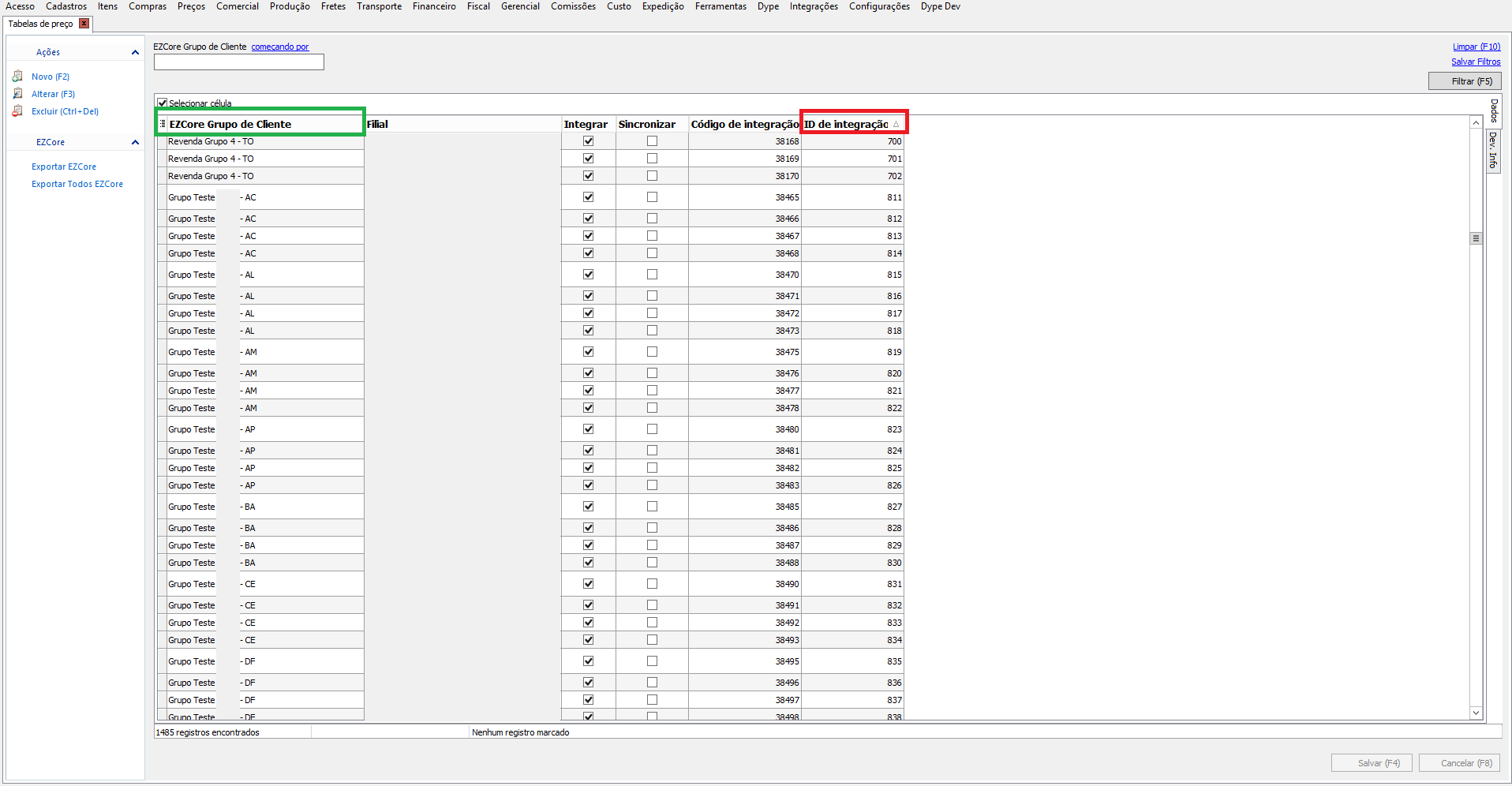This screenshot has height=786, width=1512.
Task: Select cell with integration ID 702
Action: (x=853, y=176)
